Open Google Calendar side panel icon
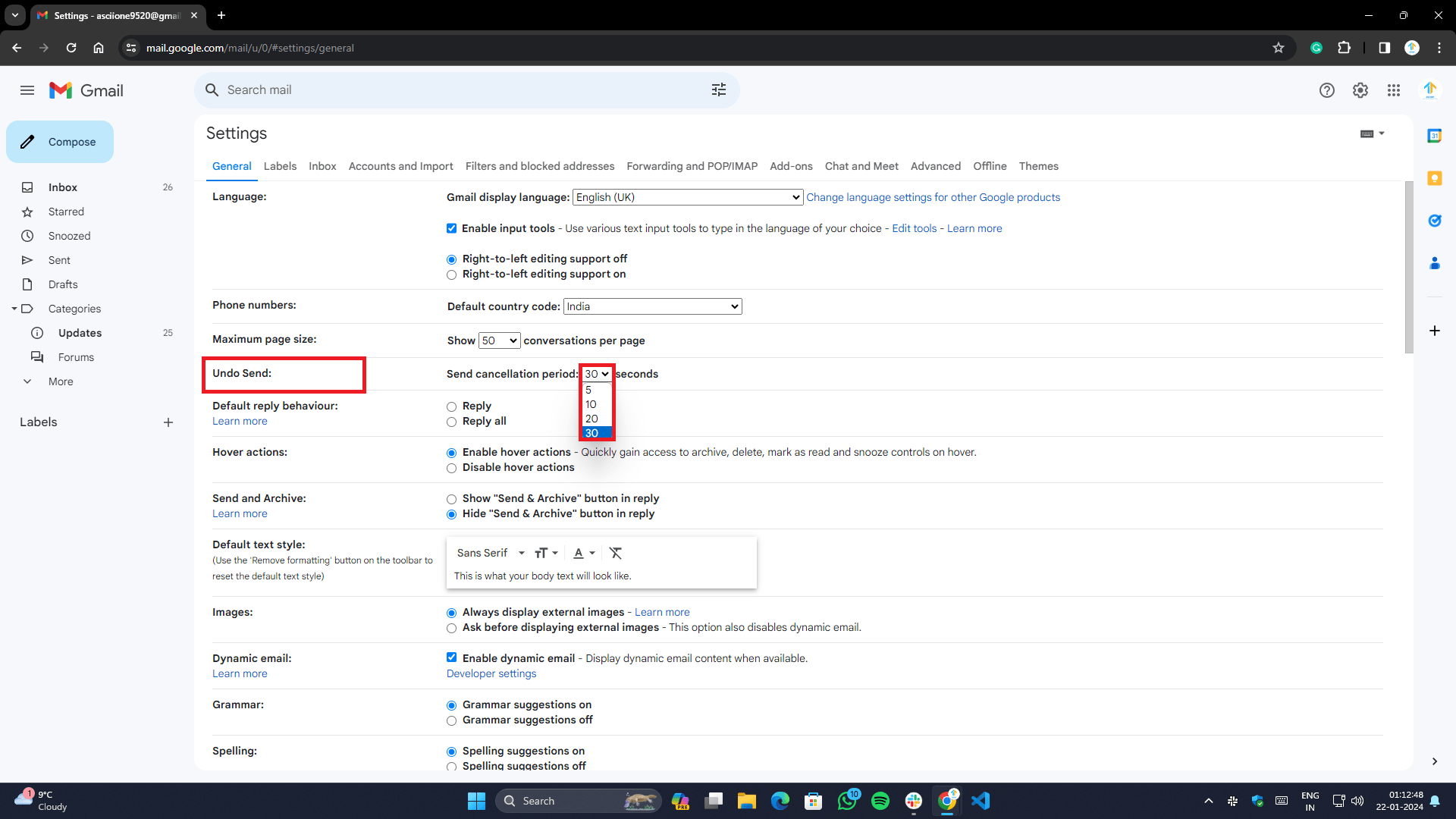This screenshot has height=819, width=1456. (x=1434, y=136)
